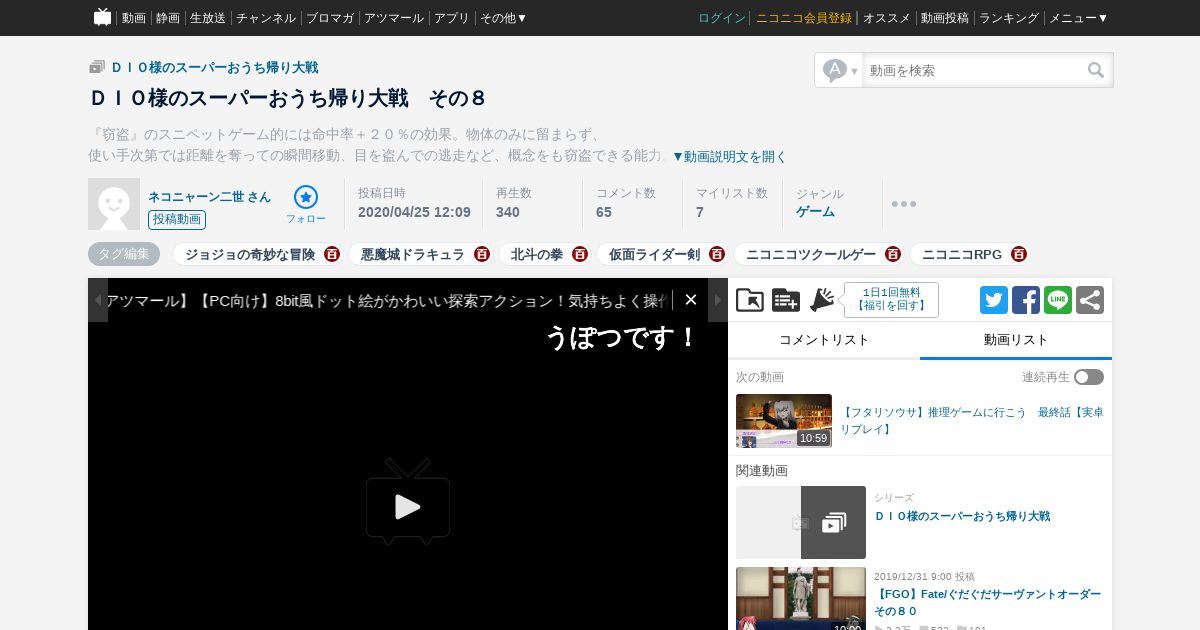1200x630 pixels.
Task: Click the search magnifier icon
Action: click(1096, 70)
